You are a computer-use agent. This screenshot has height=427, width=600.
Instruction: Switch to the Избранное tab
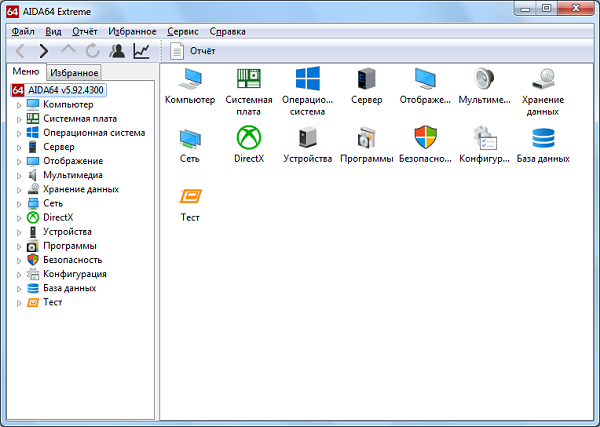[x=74, y=72]
